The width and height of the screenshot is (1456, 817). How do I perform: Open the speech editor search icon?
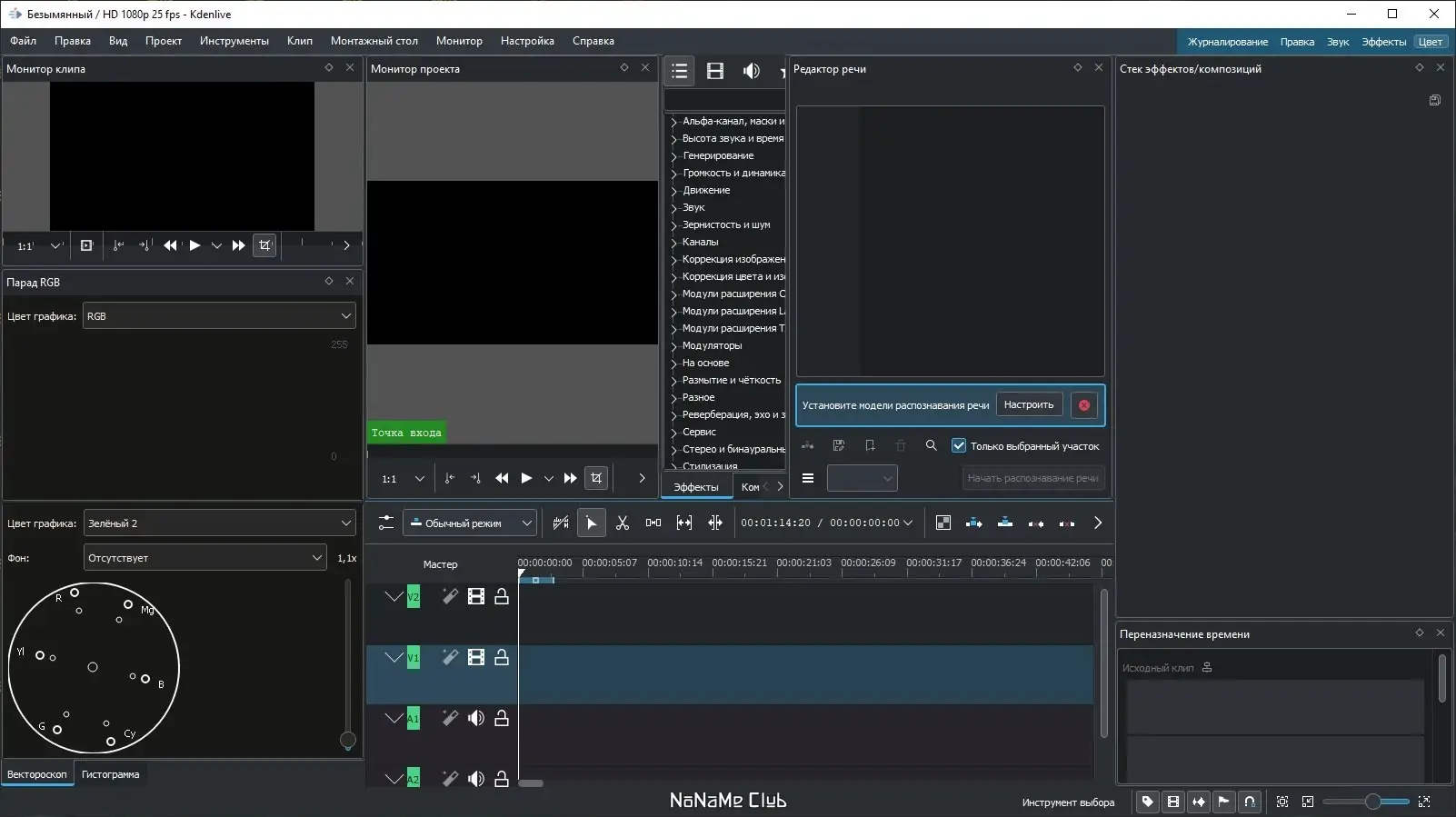click(x=931, y=446)
